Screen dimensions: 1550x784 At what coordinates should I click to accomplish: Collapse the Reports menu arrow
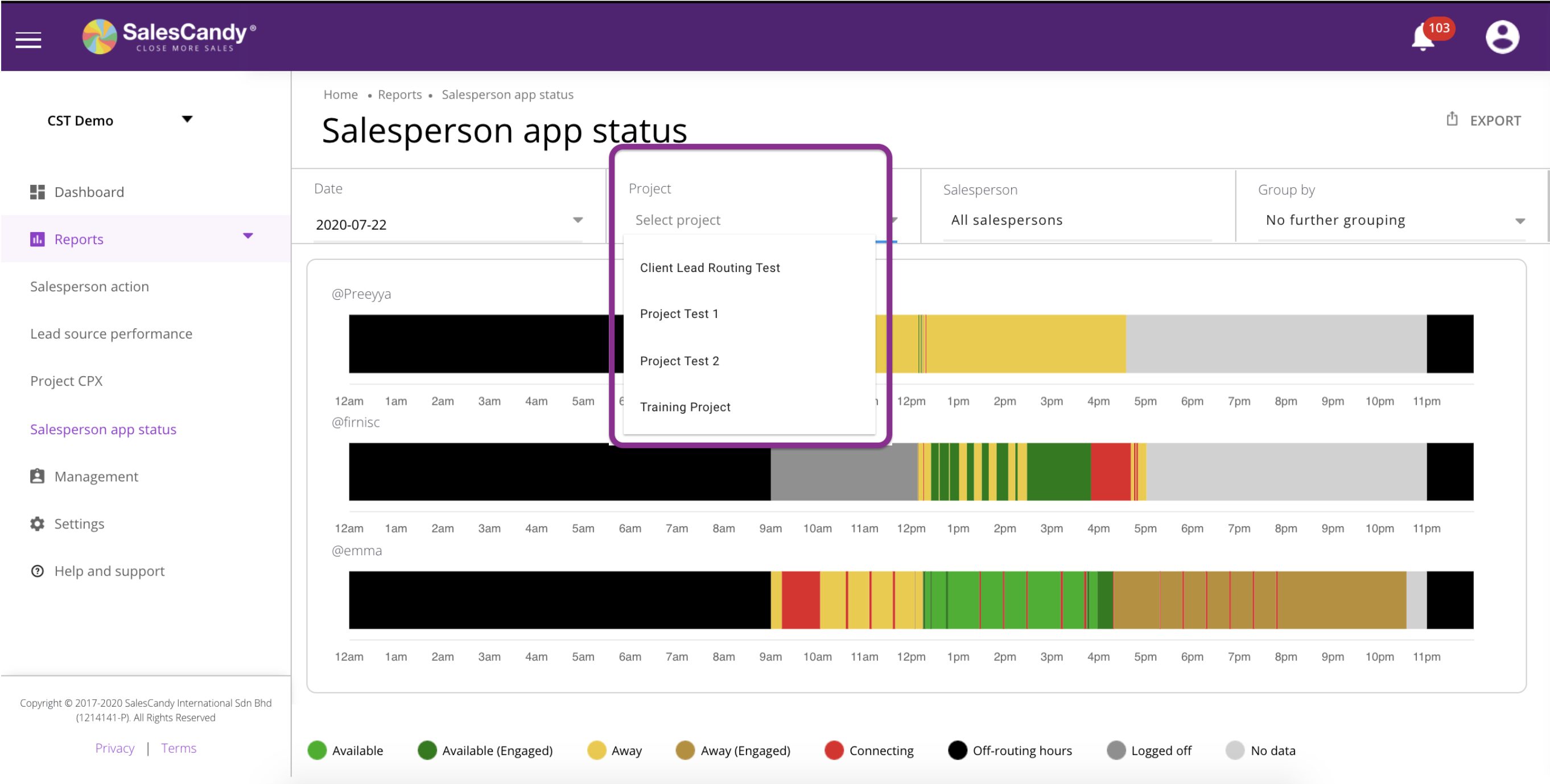point(248,236)
